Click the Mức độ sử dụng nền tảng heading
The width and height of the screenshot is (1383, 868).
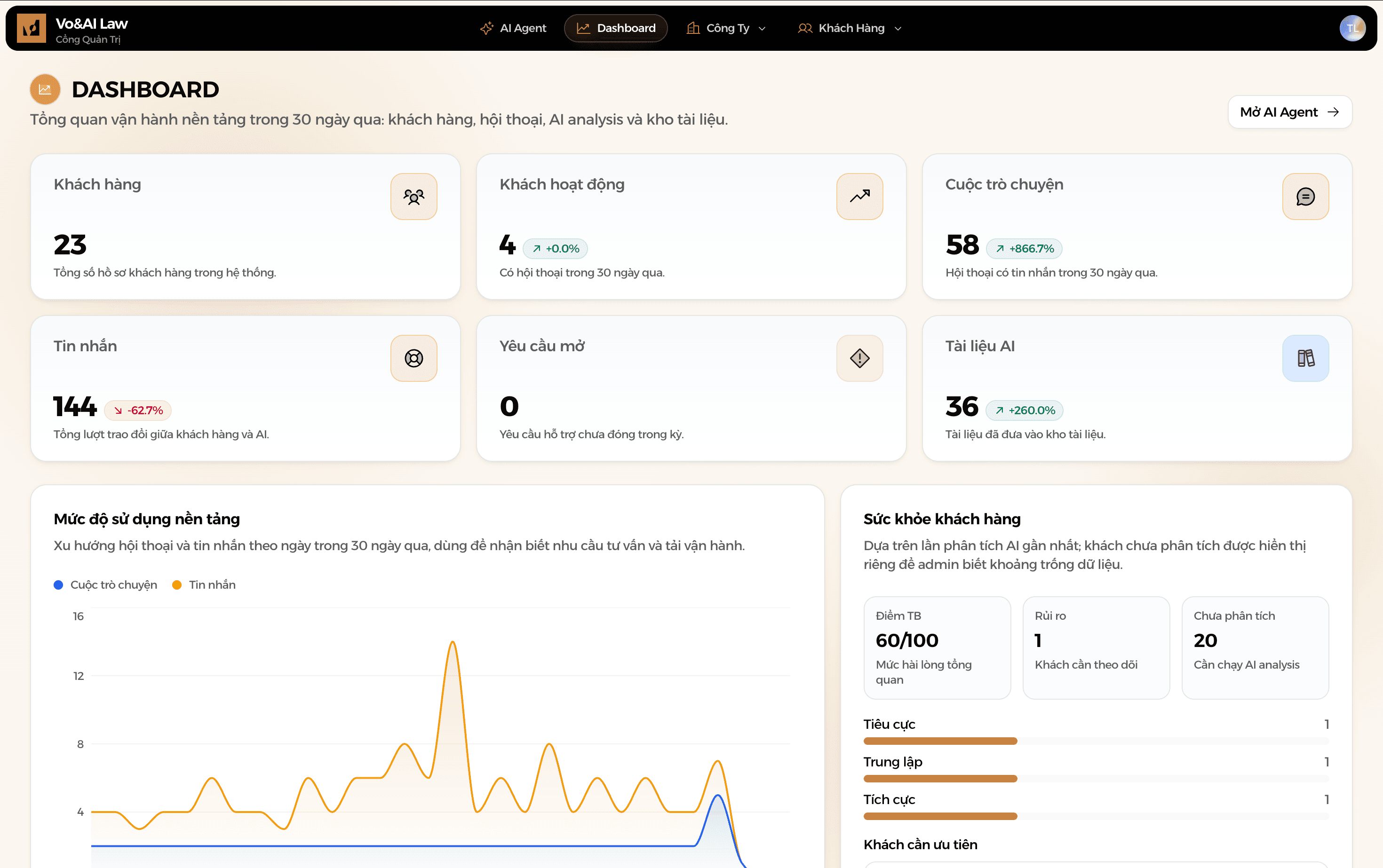click(x=146, y=519)
